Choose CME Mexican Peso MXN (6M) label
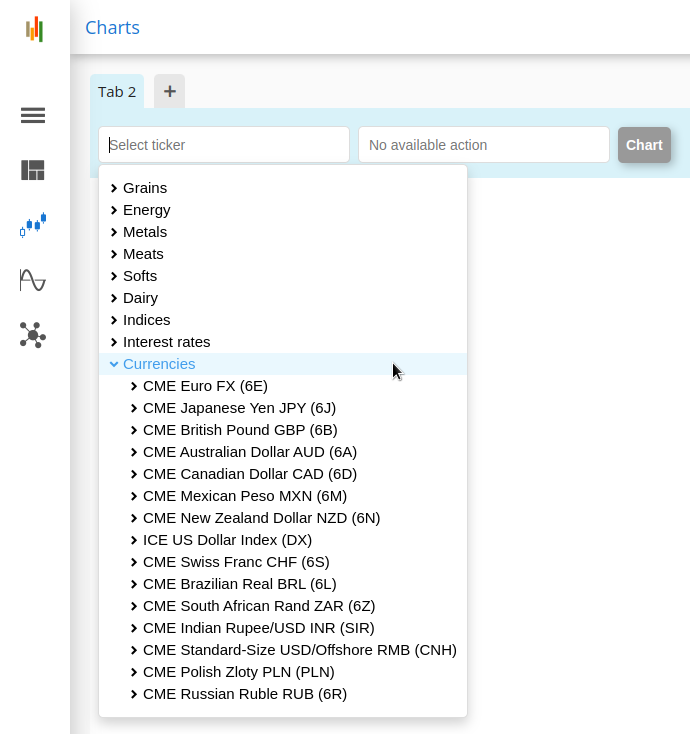 [x=245, y=496]
